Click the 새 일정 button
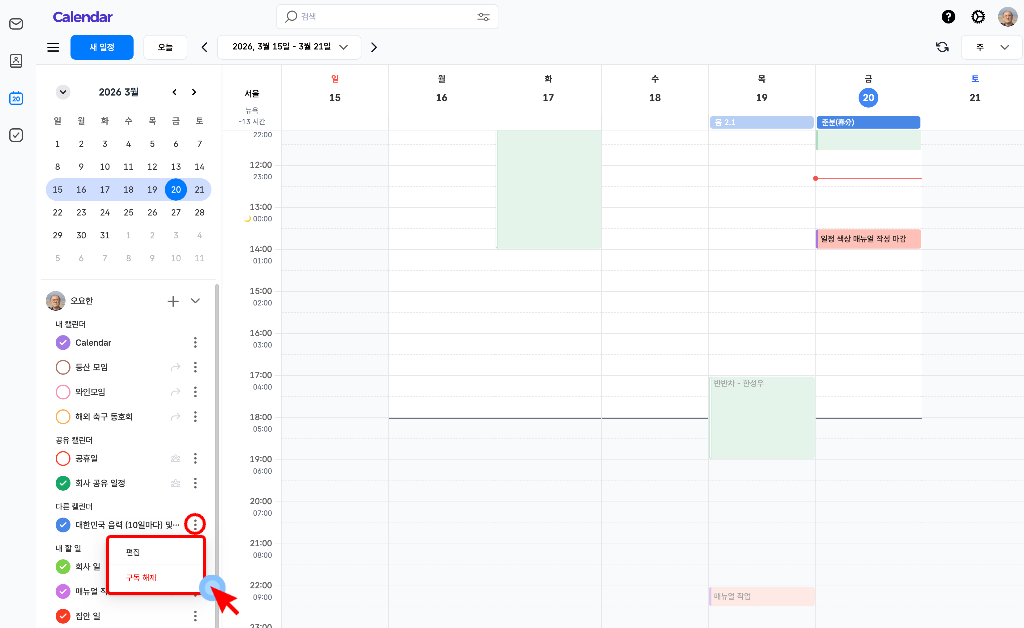1024x628 pixels. click(x=101, y=47)
